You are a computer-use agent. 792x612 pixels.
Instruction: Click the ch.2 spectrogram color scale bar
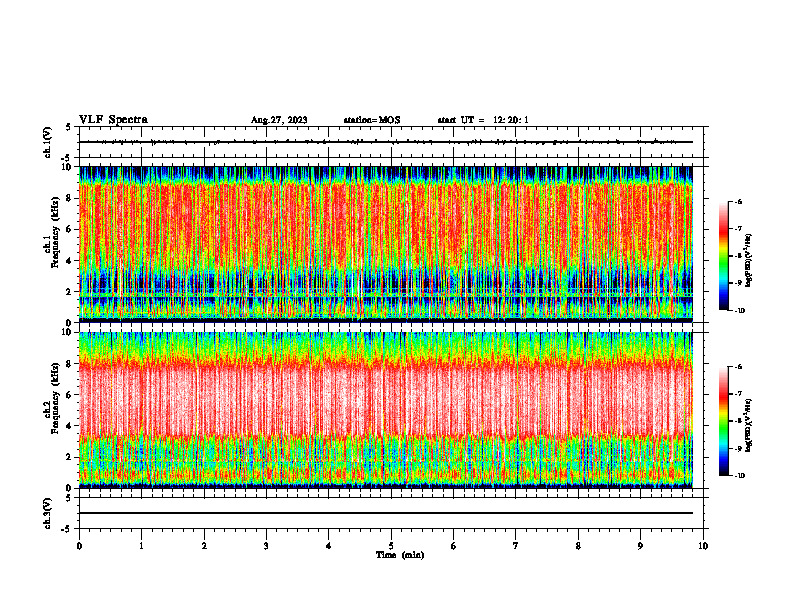tap(724, 421)
